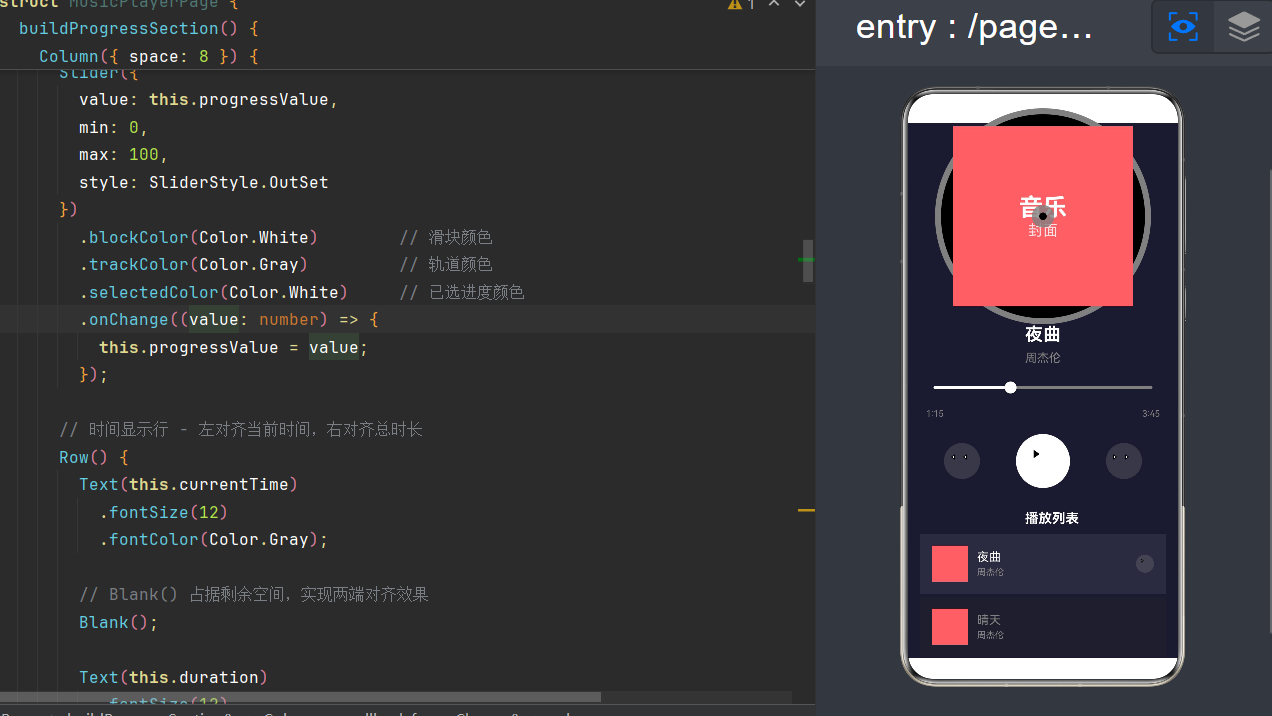Screen dimensions: 1272x716
Task: Click the warning indicator in editor header
Action: pyautogui.click(x=740, y=5)
